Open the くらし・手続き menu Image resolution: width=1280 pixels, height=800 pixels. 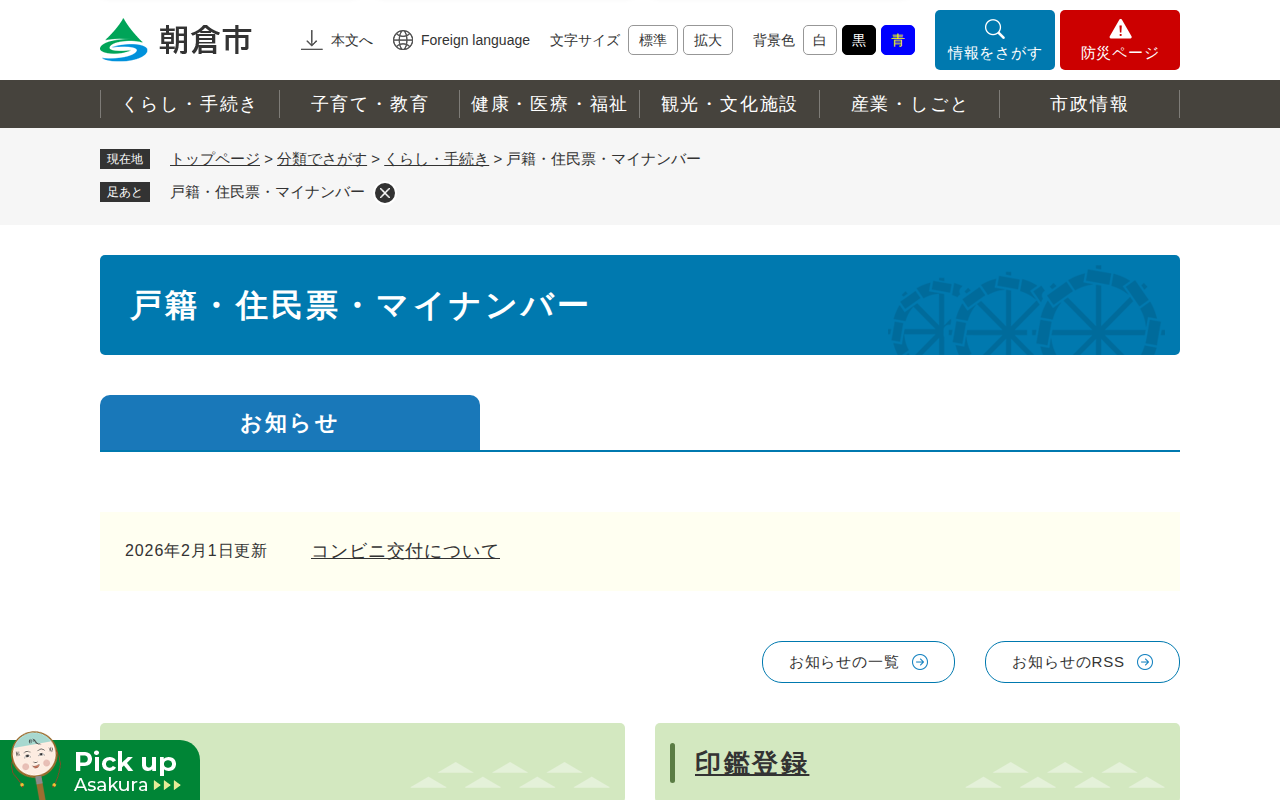[190, 104]
